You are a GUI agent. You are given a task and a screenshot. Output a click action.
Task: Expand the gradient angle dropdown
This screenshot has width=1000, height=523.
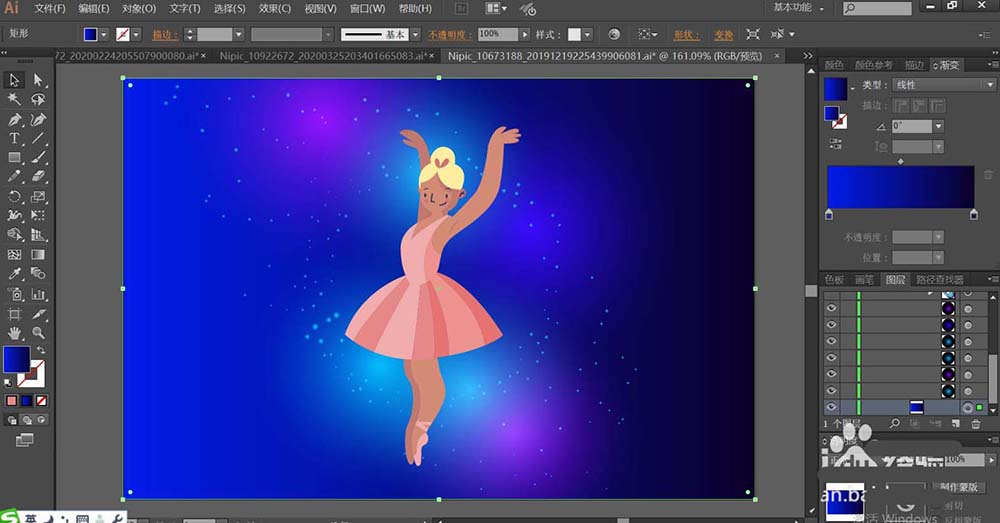coord(938,127)
